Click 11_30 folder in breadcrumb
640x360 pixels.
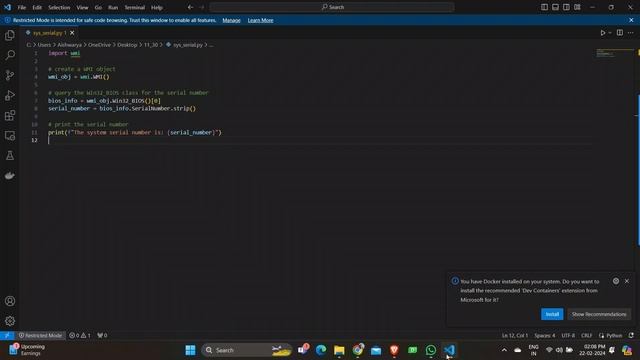point(151,45)
